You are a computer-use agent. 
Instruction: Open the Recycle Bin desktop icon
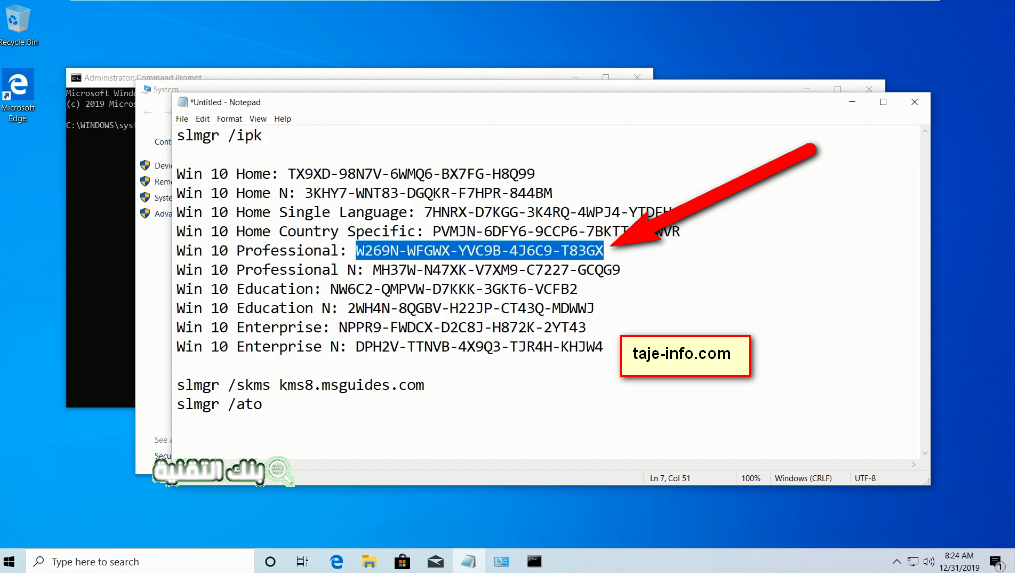click(x=18, y=26)
